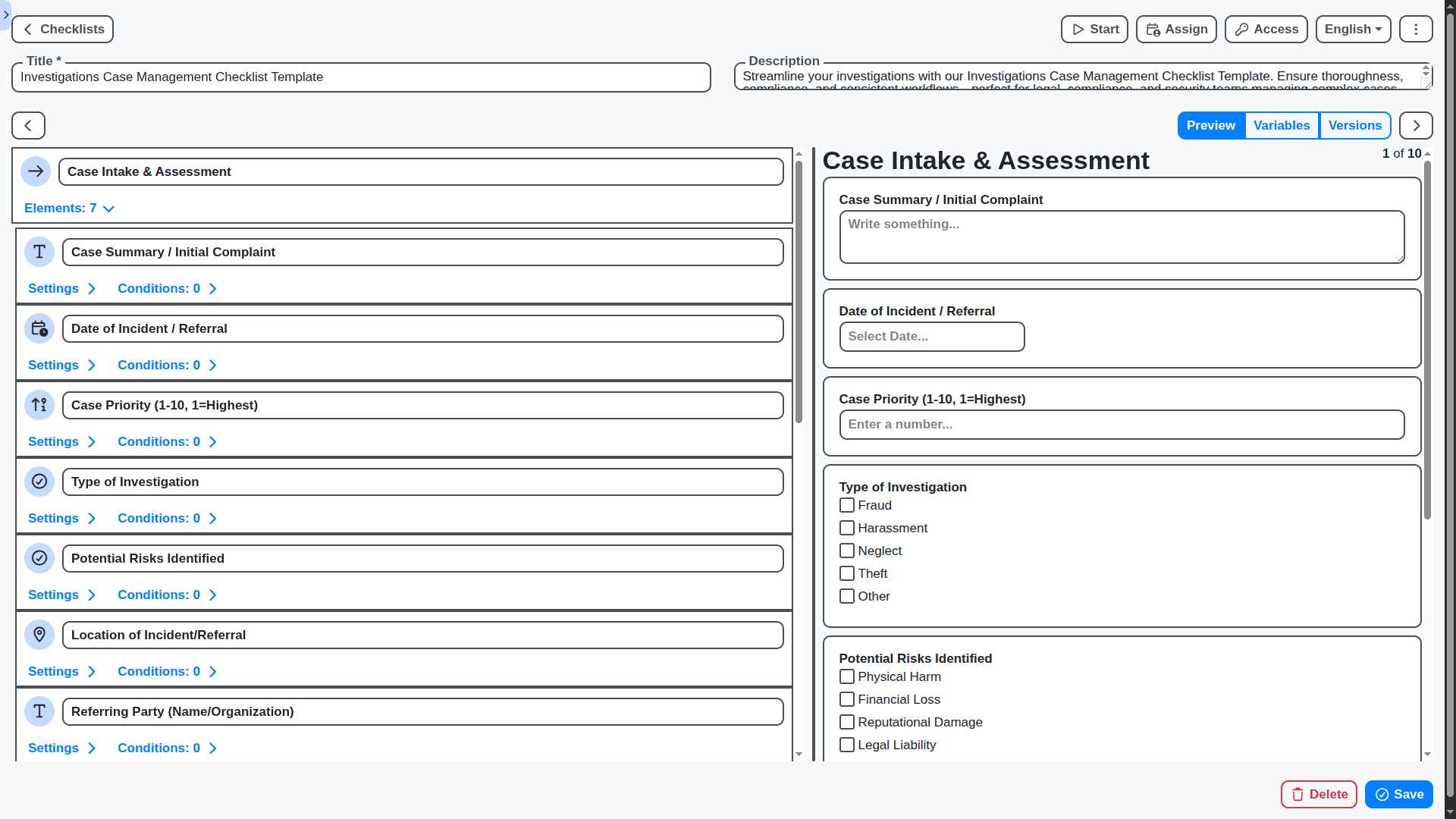Click the Delete button

pos(1319,794)
